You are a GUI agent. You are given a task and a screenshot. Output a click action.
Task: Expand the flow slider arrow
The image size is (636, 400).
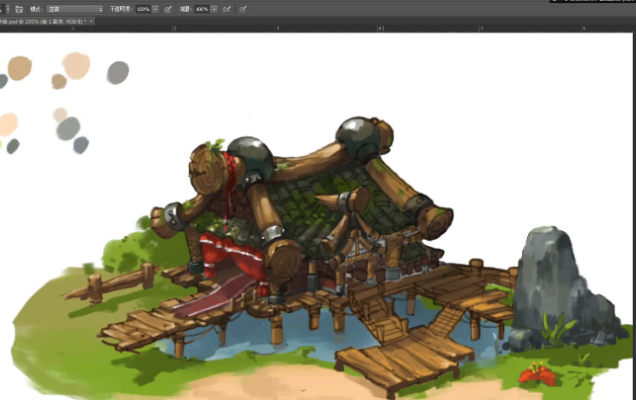pos(215,8)
